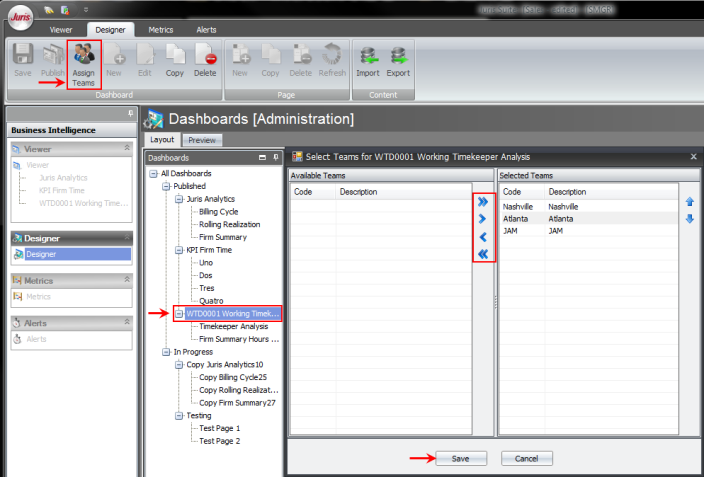Cancel the Select Teams dialog
The height and width of the screenshot is (477, 704).
[526, 458]
